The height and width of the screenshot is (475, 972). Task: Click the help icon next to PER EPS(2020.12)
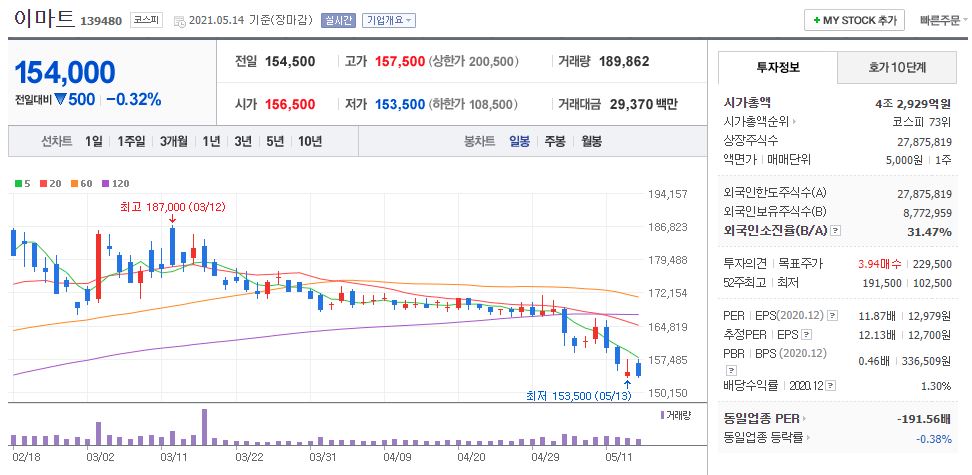pyautogui.click(x=832, y=316)
